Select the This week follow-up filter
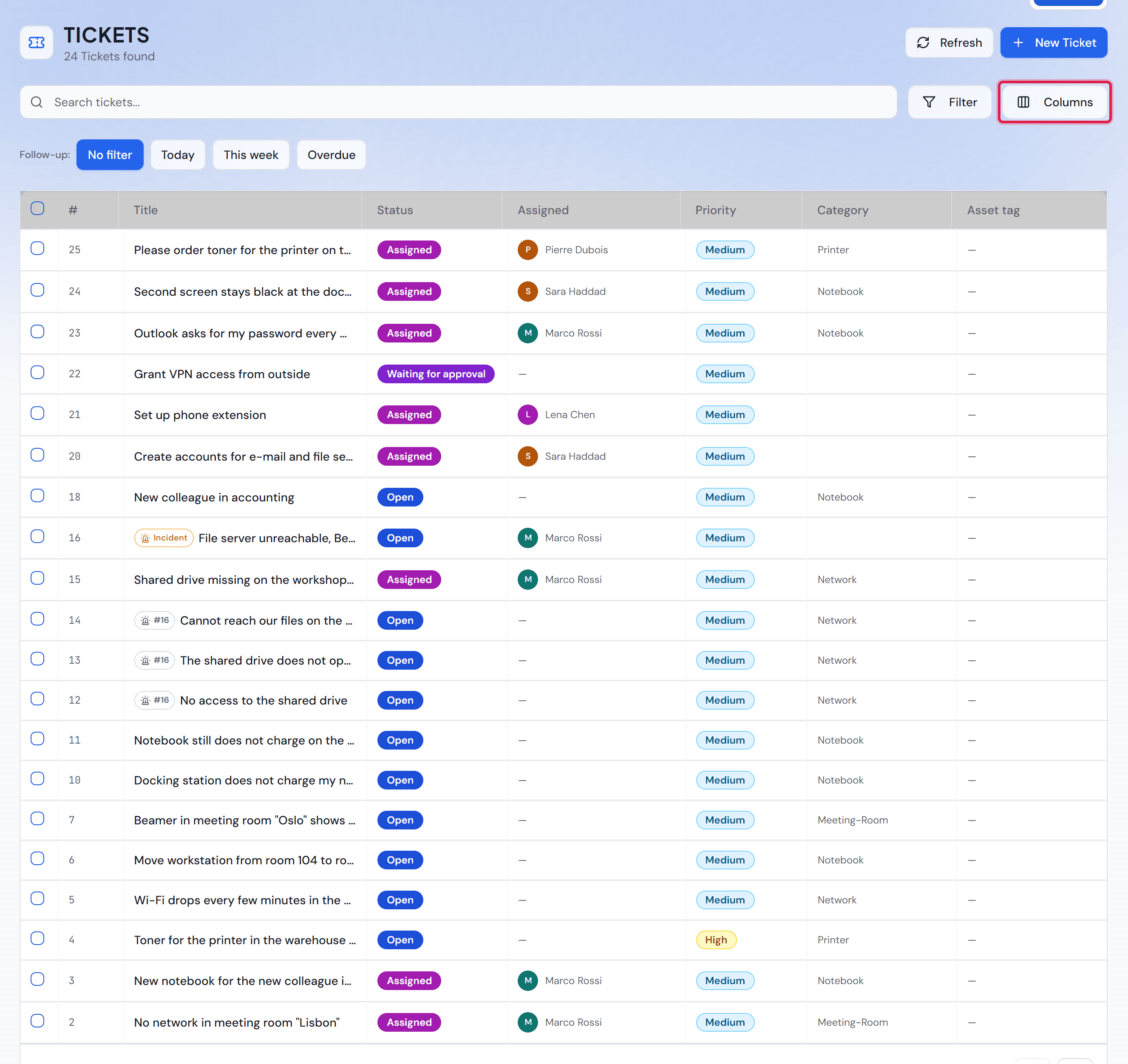This screenshot has height=1064, width=1128. [251, 155]
